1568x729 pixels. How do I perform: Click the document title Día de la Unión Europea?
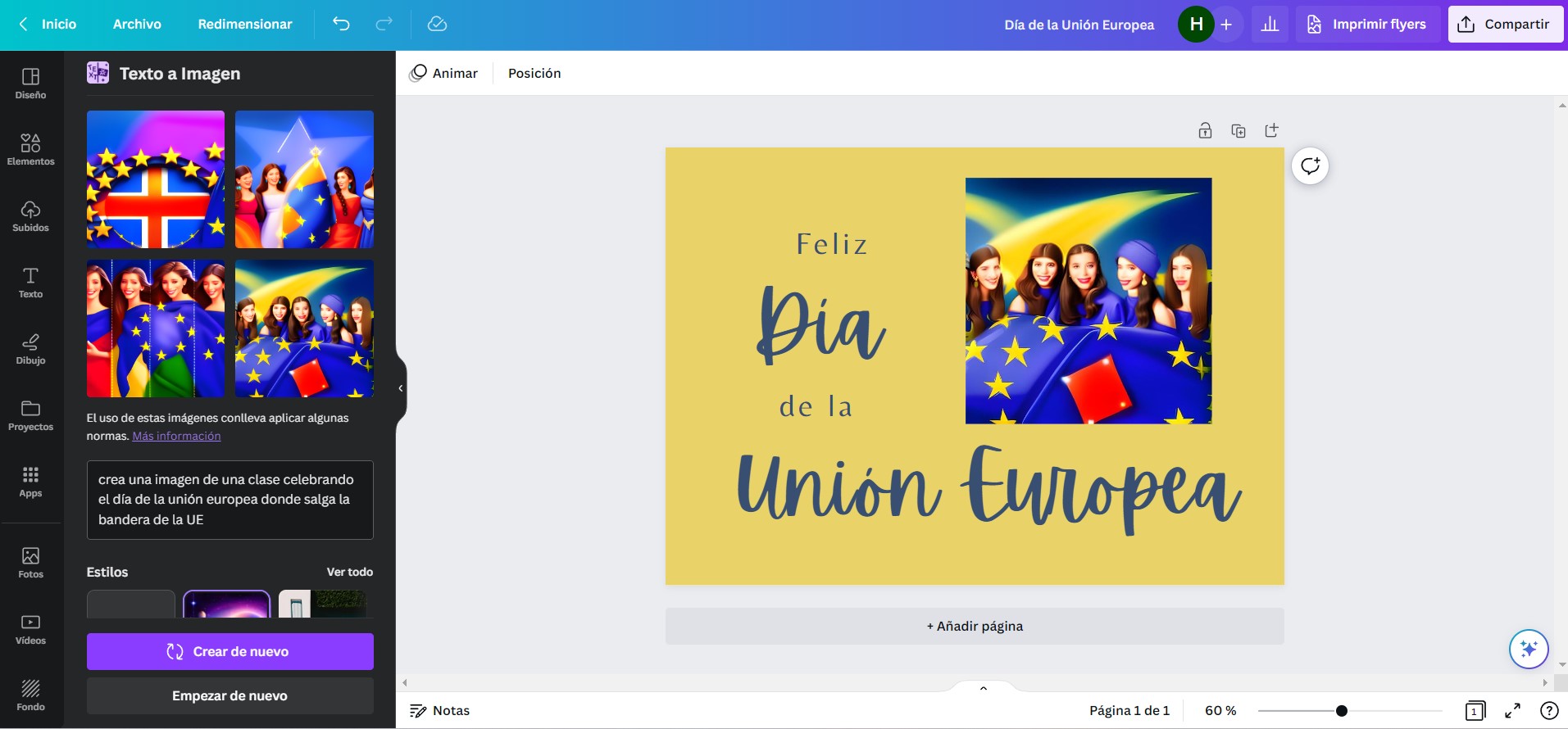(1079, 25)
